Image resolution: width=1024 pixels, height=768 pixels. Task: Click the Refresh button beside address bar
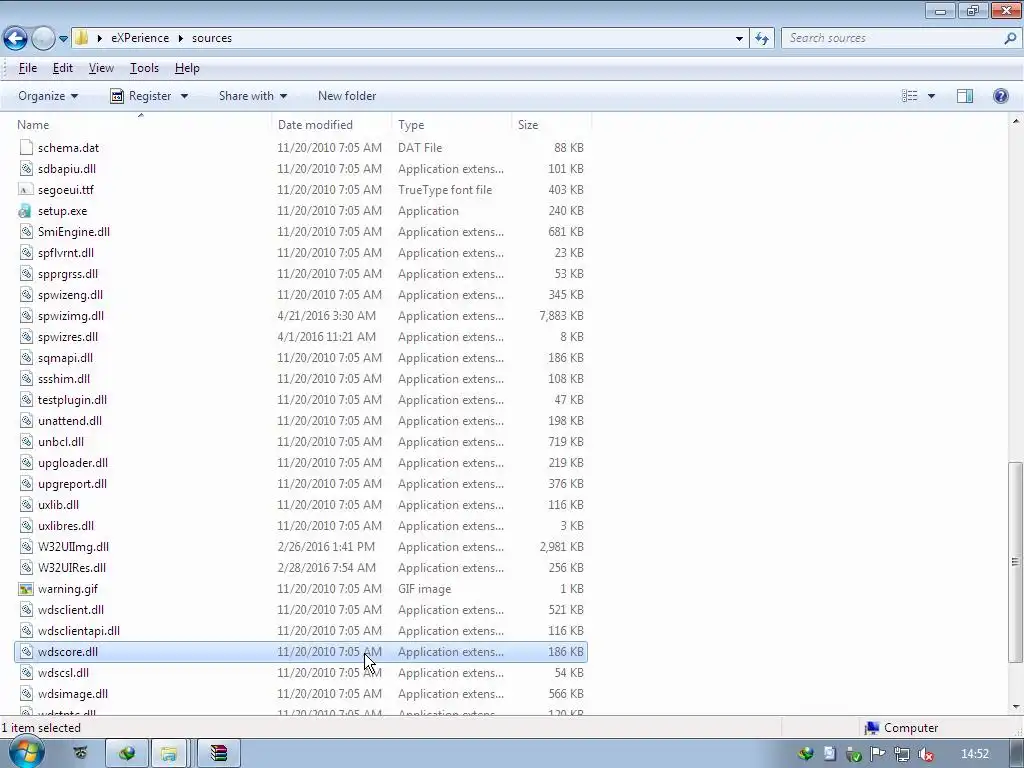[762, 39]
